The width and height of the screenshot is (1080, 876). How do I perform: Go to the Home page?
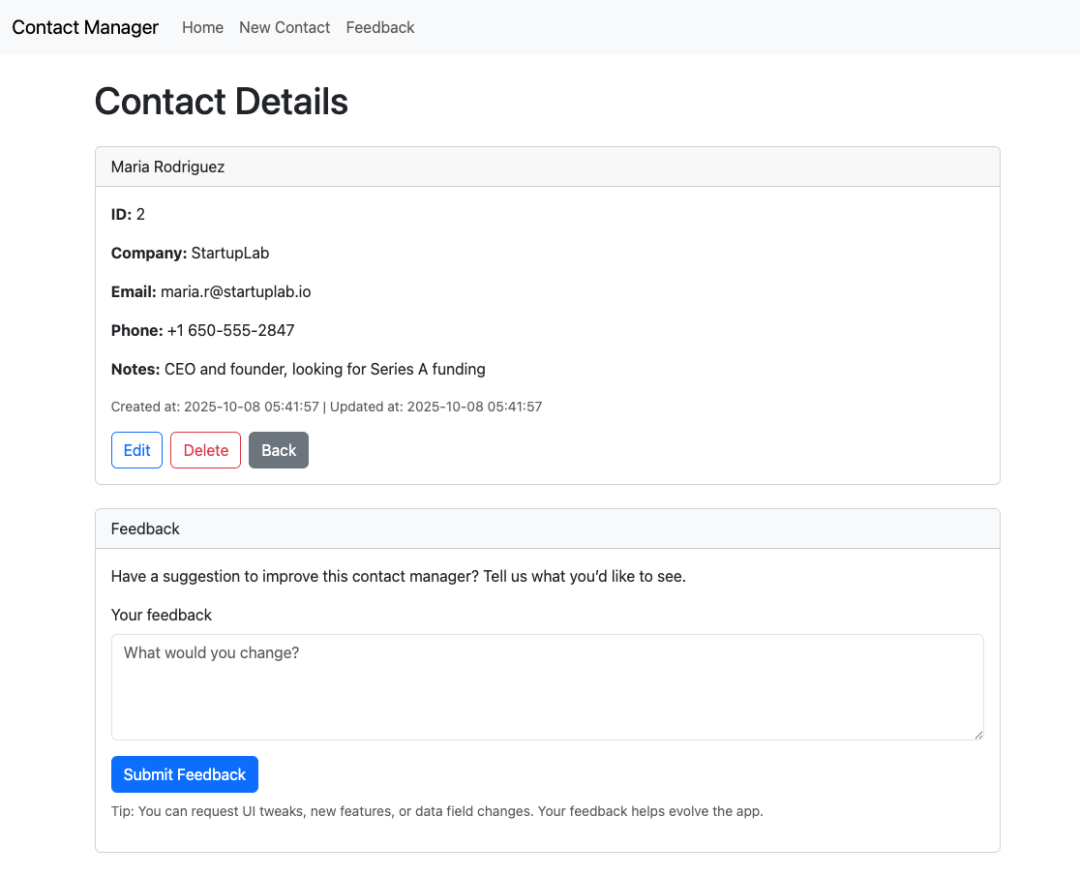pos(202,27)
